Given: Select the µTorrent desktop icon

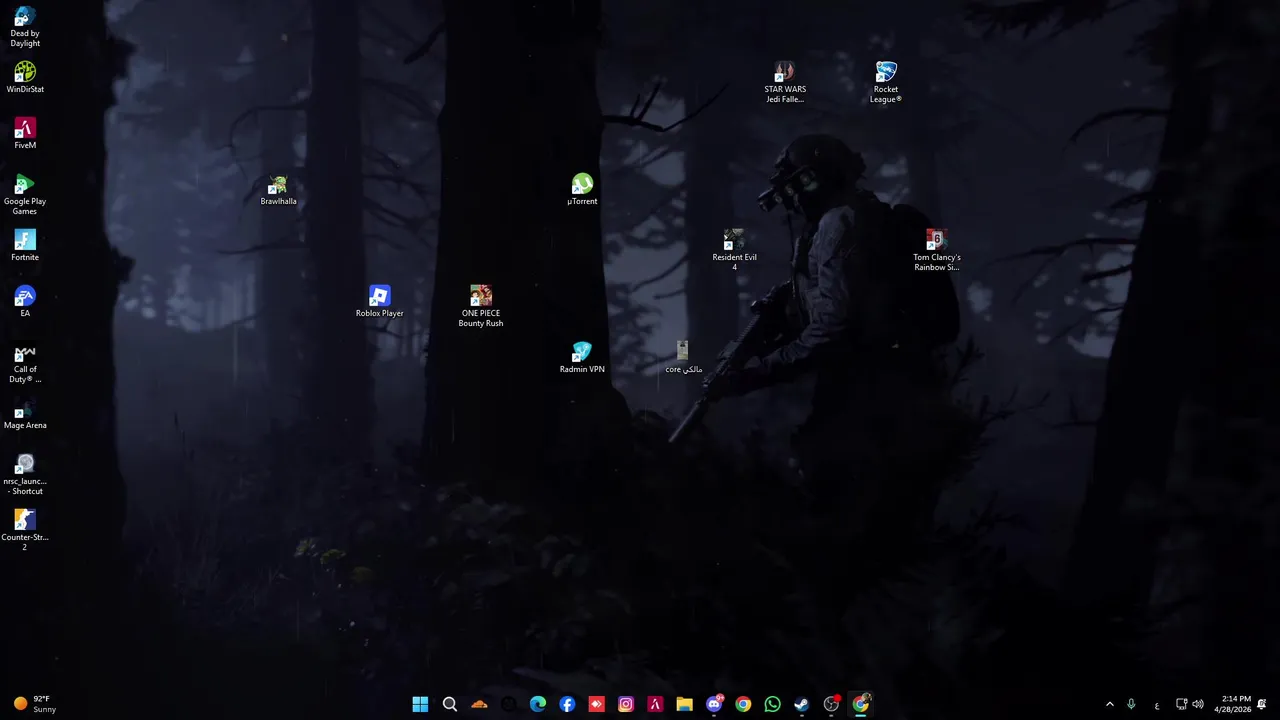Looking at the screenshot, I should pos(582,190).
